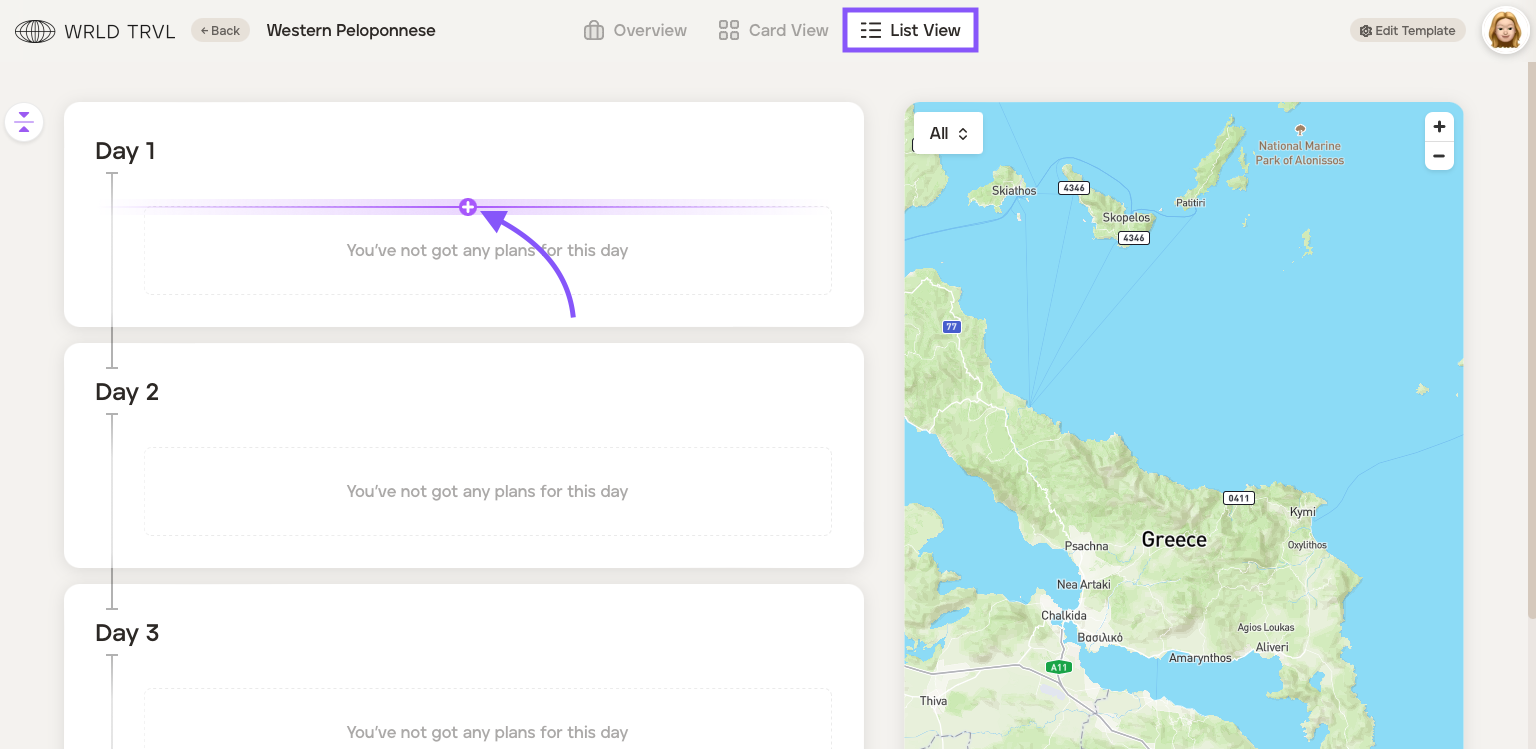Switch to the Card View tab
This screenshot has width=1536, height=749.
tap(773, 31)
